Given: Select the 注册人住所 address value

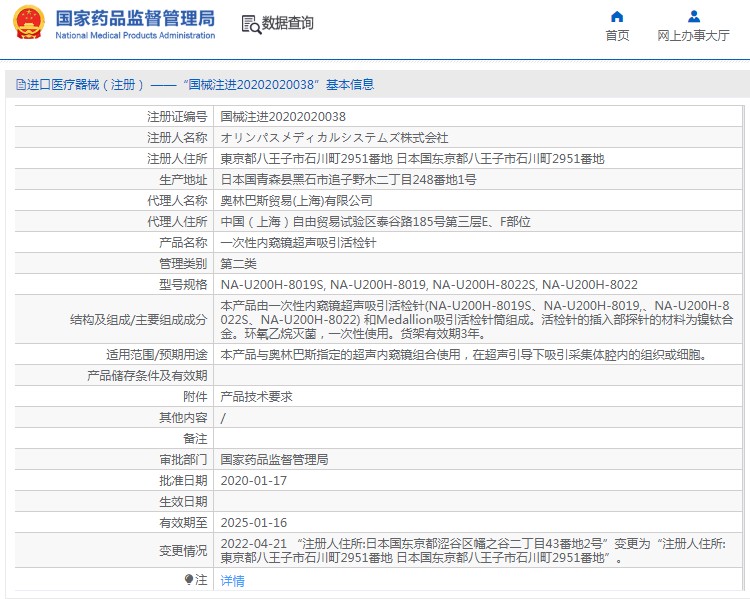Looking at the screenshot, I should coord(412,159).
